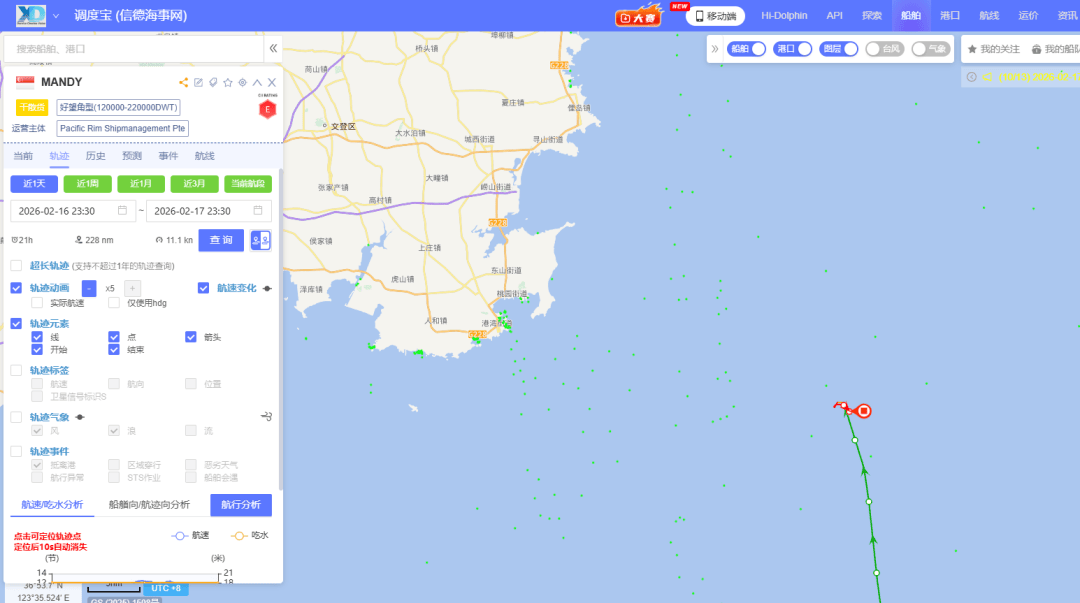Open the 港口 menu in top navigation
The image size is (1080, 603).
(x=949, y=16)
